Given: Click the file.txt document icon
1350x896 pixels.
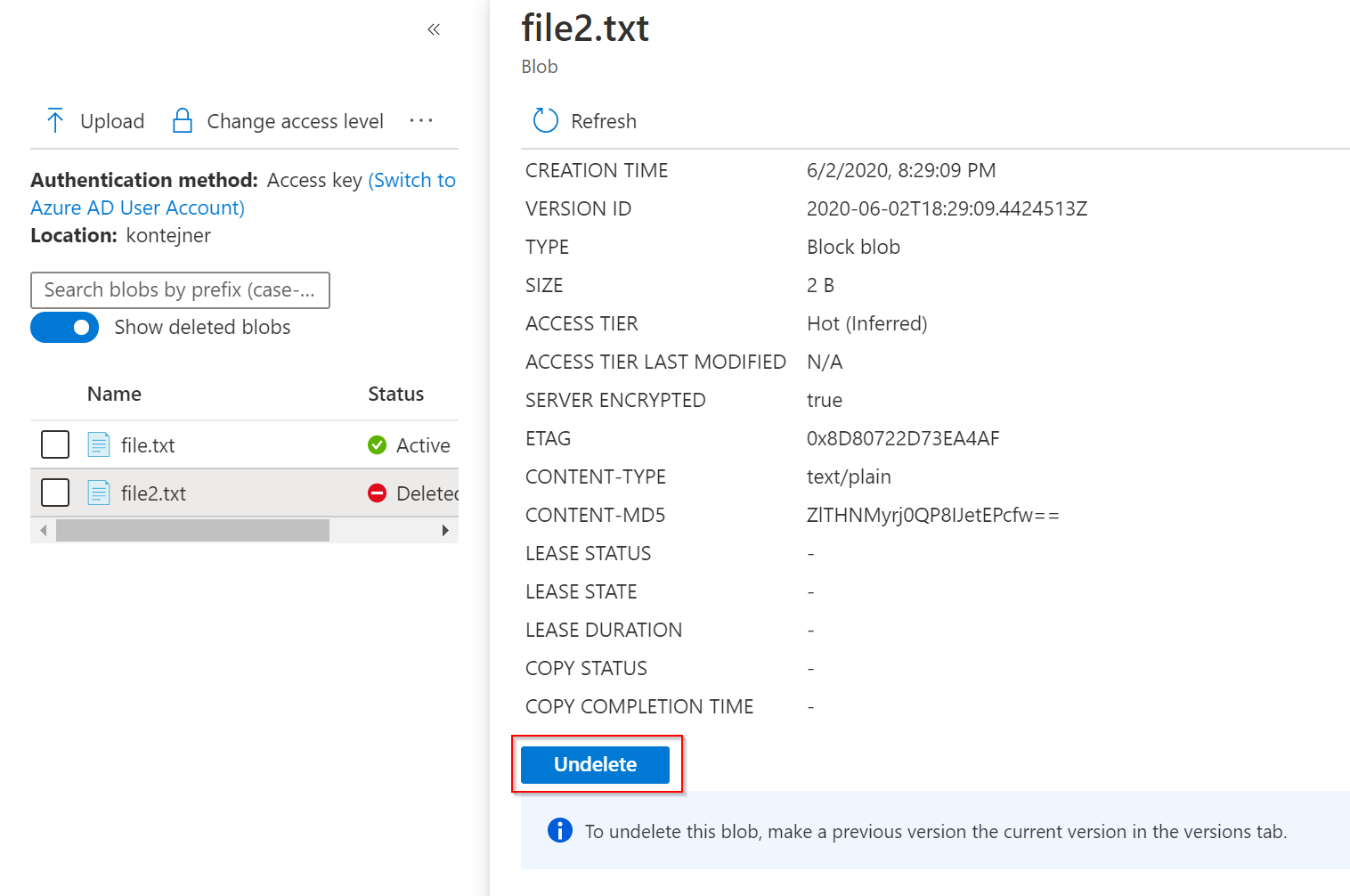Looking at the screenshot, I should [x=99, y=444].
